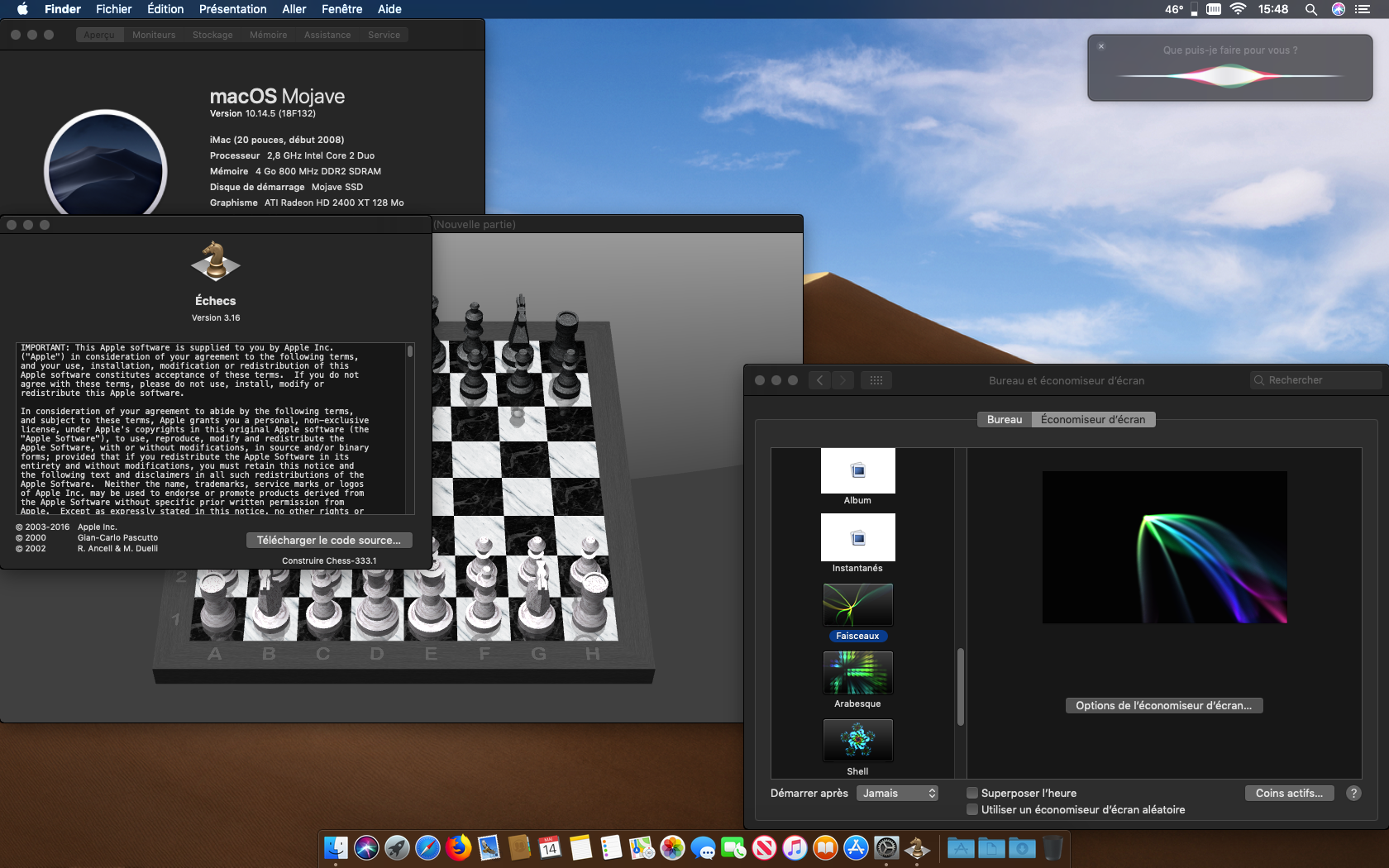Open the Aller menu
Screen dimensions: 1389x868
[x=294, y=9]
